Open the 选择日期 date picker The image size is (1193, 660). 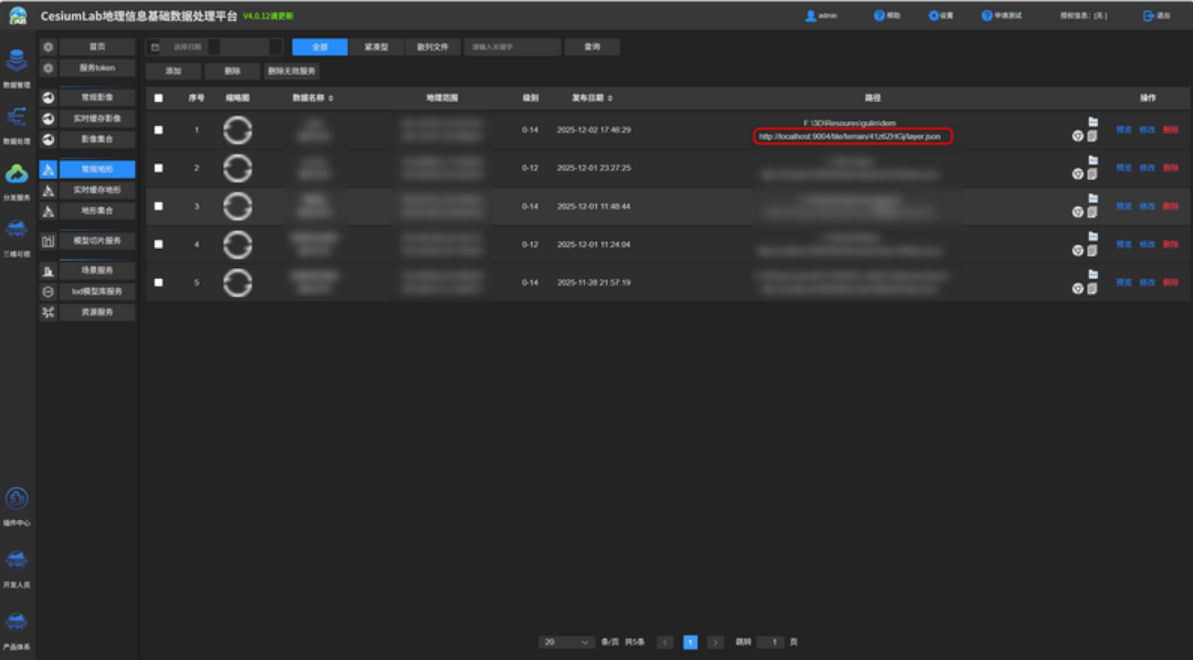point(214,47)
